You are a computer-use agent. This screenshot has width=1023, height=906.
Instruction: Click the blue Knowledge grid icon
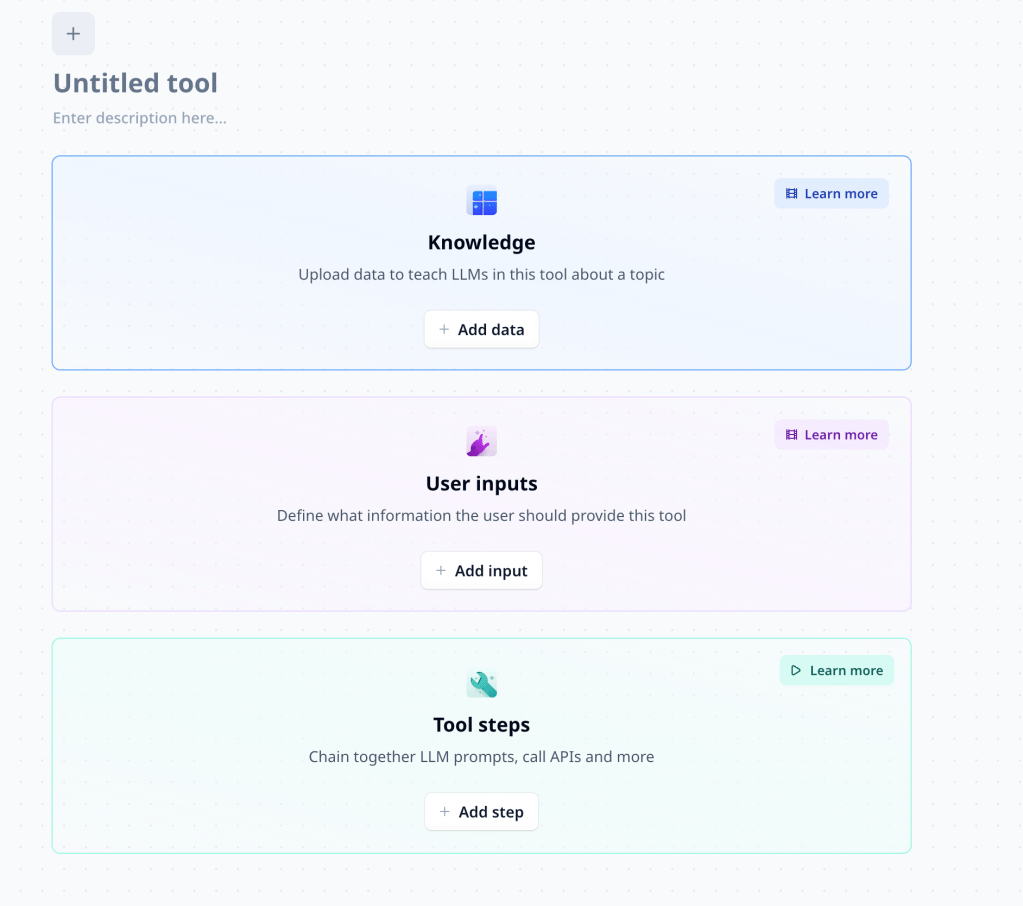[x=482, y=202]
